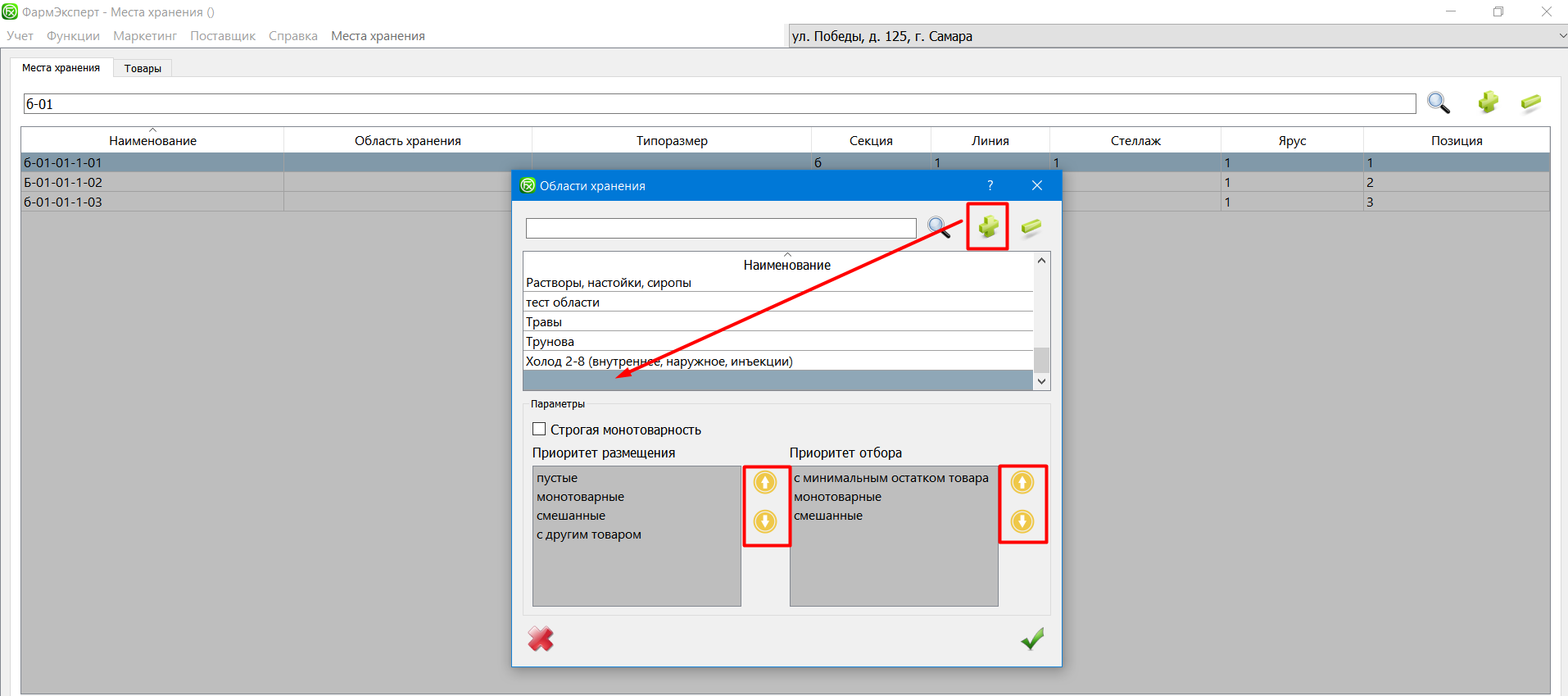The width and height of the screenshot is (1568, 696).
Task: Click the dialog search input field
Action: tap(721, 228)
